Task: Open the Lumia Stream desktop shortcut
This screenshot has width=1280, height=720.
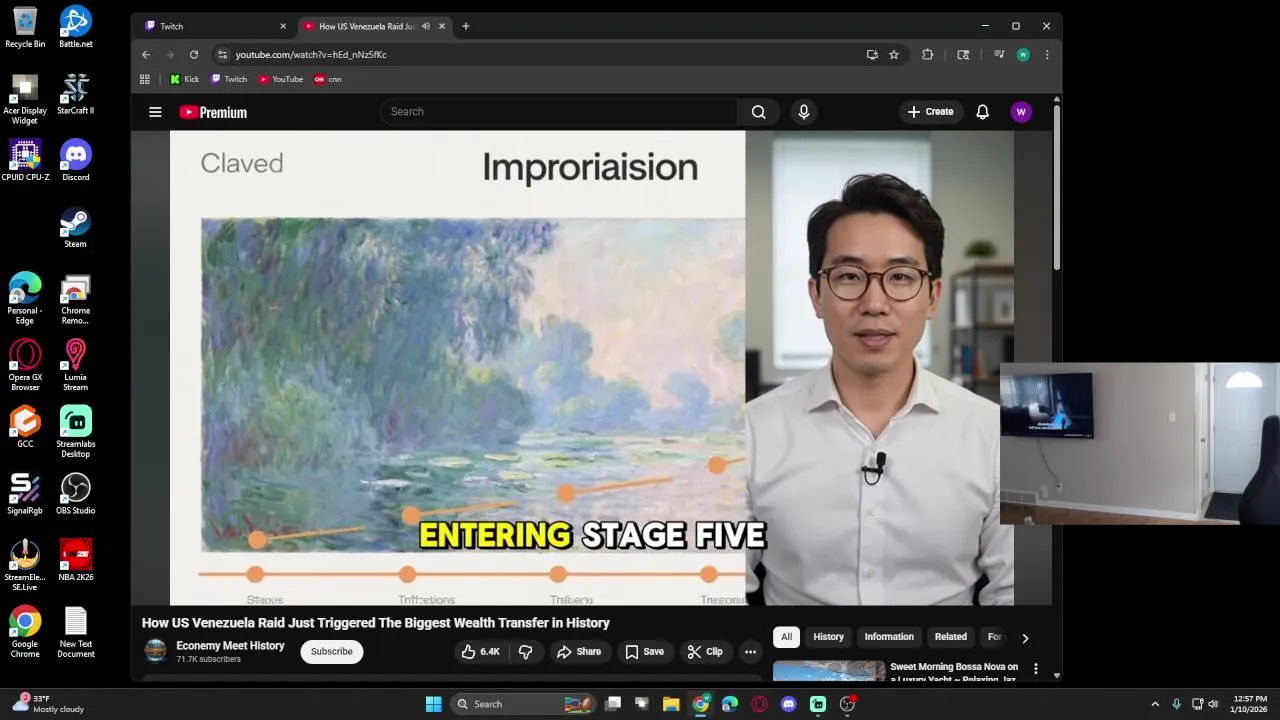Action: tap(76, 365)
